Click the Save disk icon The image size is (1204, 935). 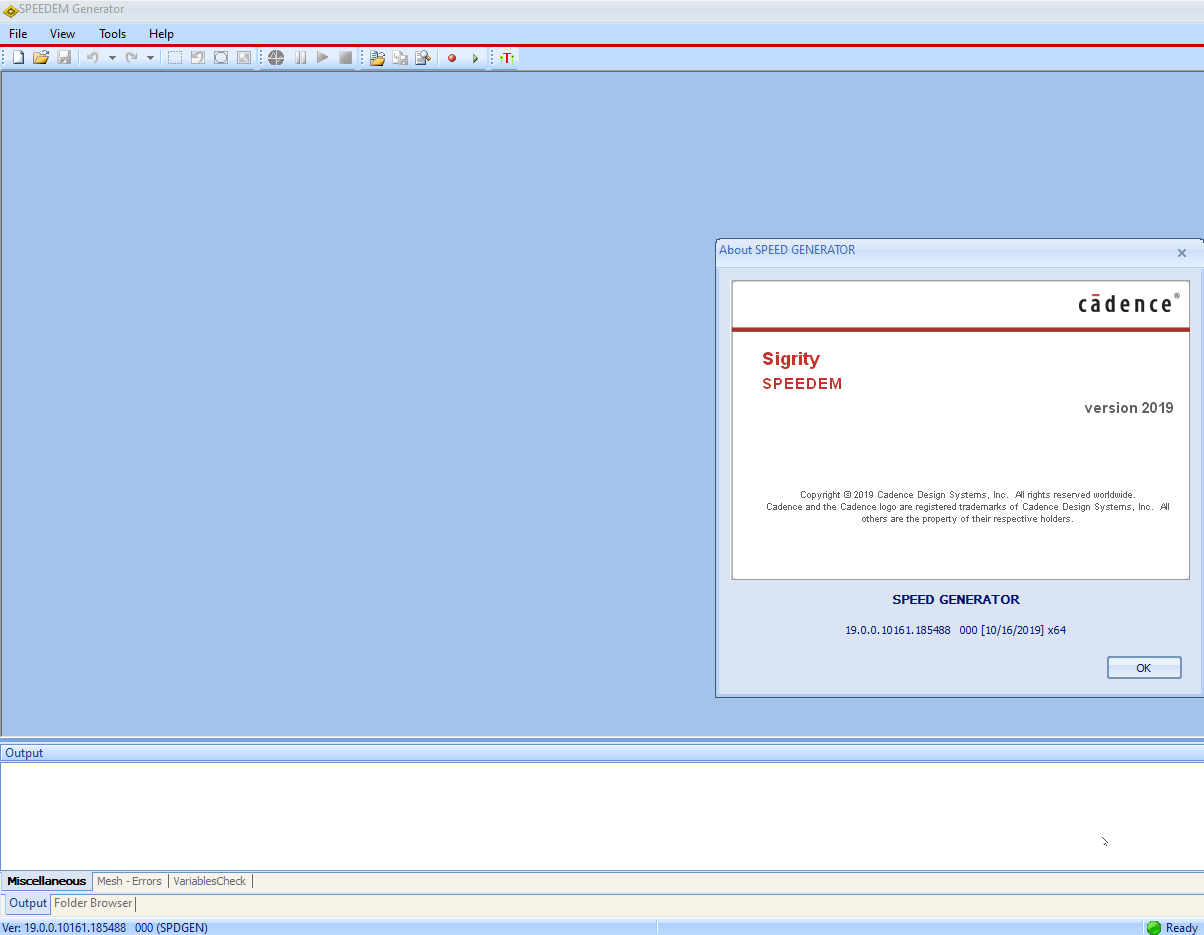tap(64, 58)
